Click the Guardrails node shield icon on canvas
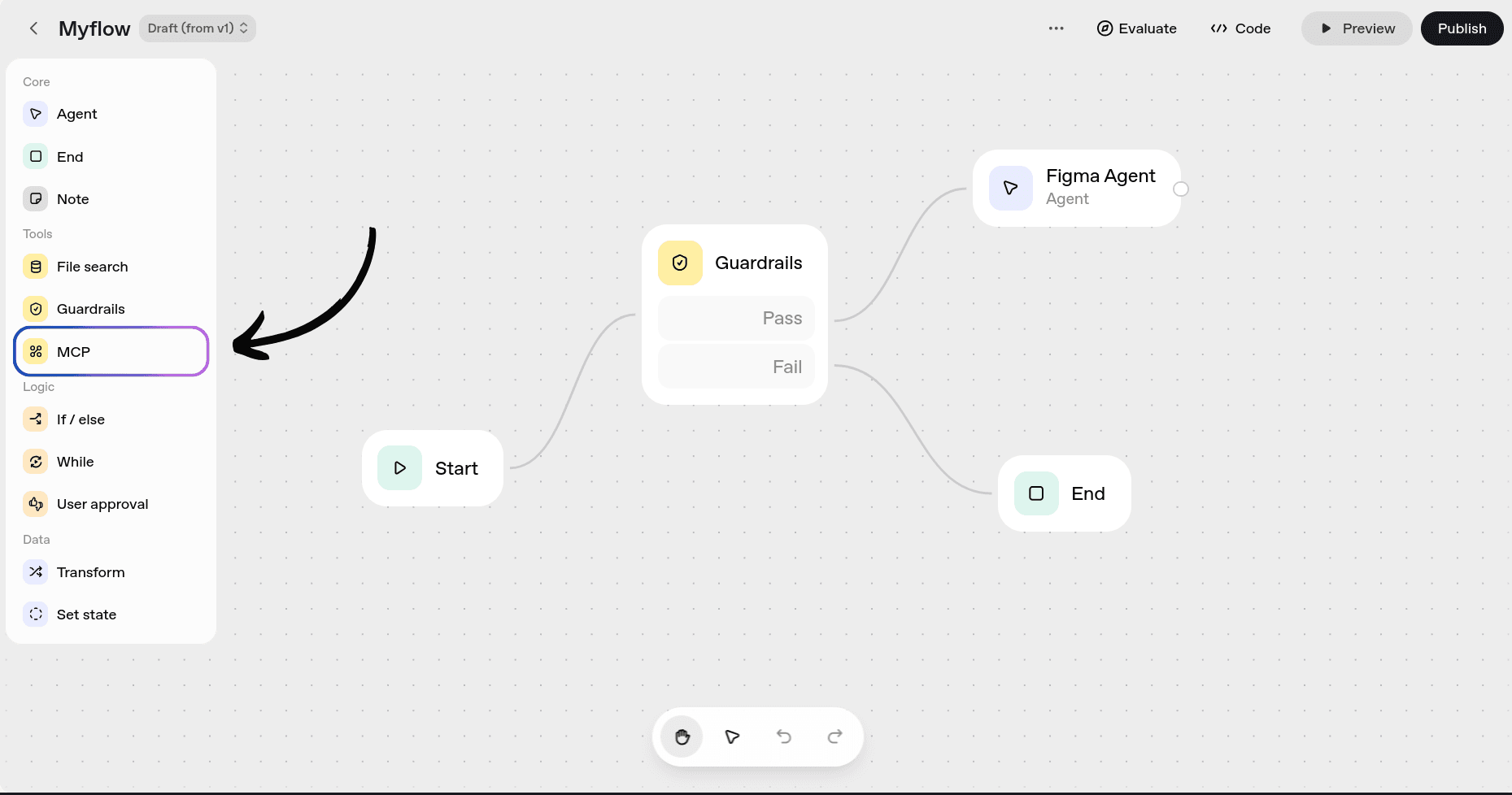 click(680, 263)
